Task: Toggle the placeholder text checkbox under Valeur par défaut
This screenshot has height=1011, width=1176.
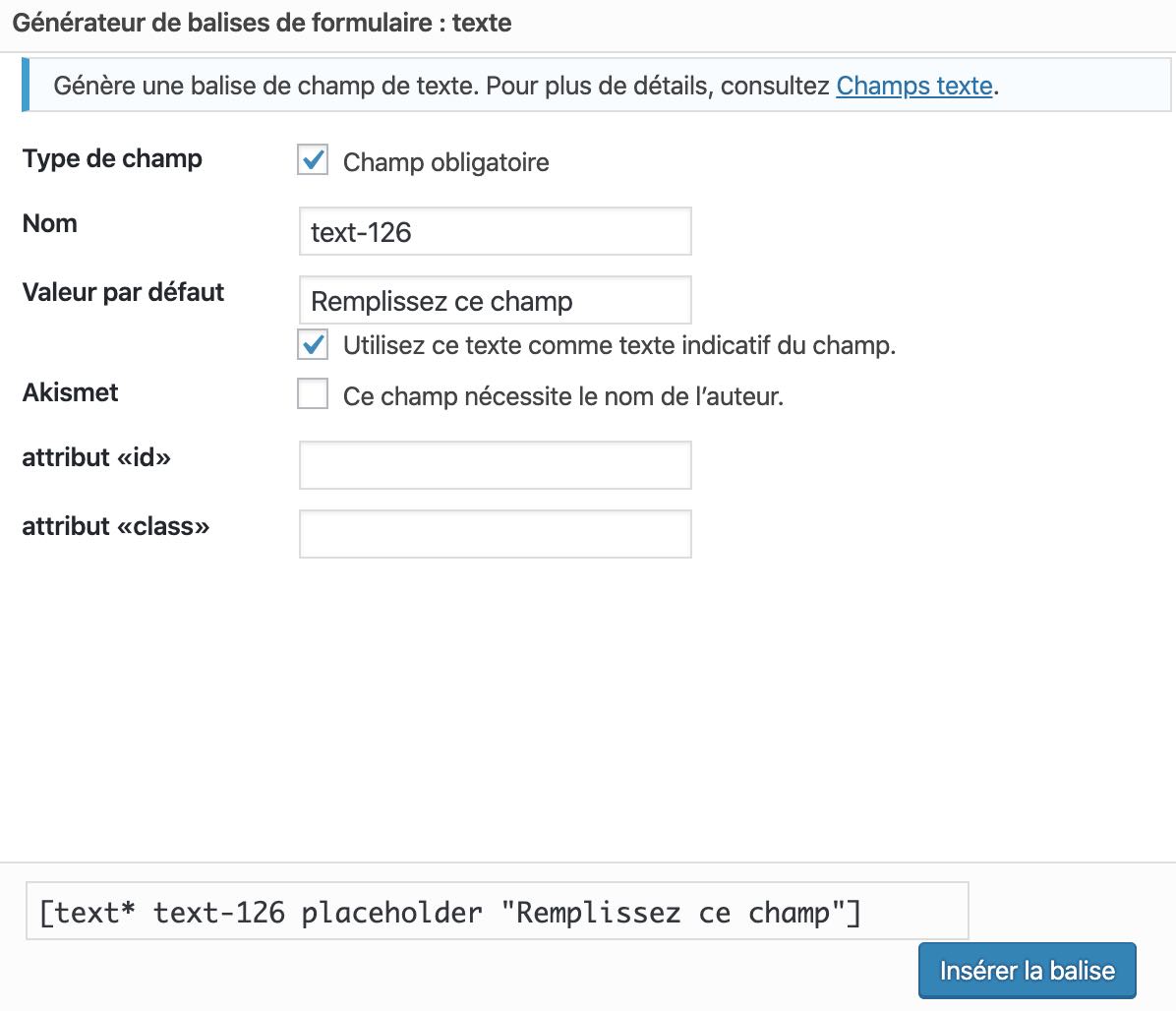Action: (313, 345)
